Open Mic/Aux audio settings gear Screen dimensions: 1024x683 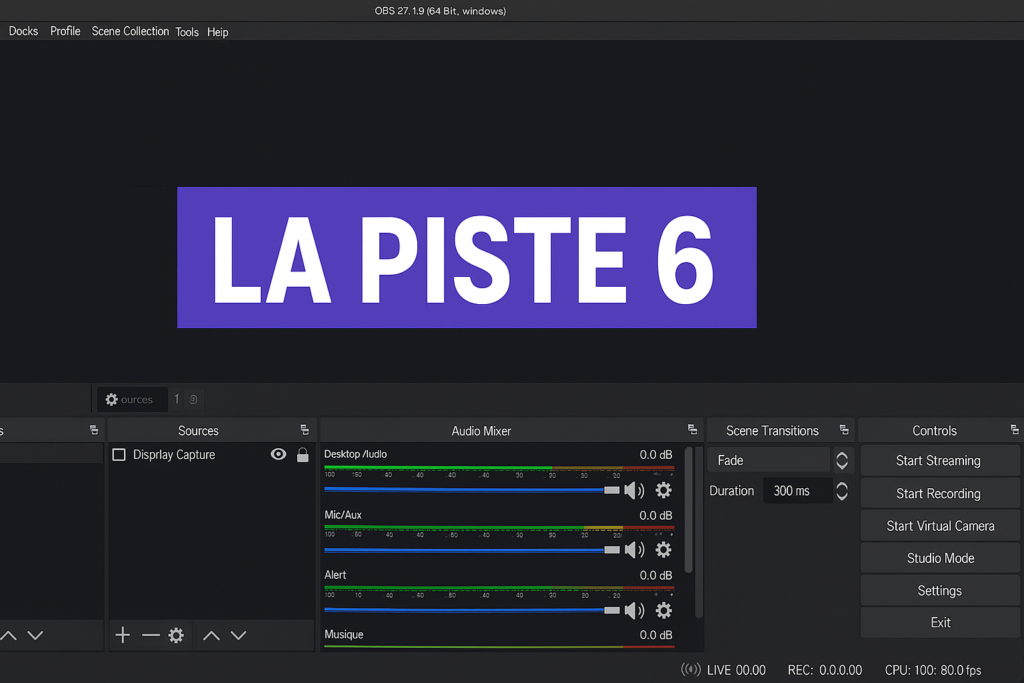[663, 550]
